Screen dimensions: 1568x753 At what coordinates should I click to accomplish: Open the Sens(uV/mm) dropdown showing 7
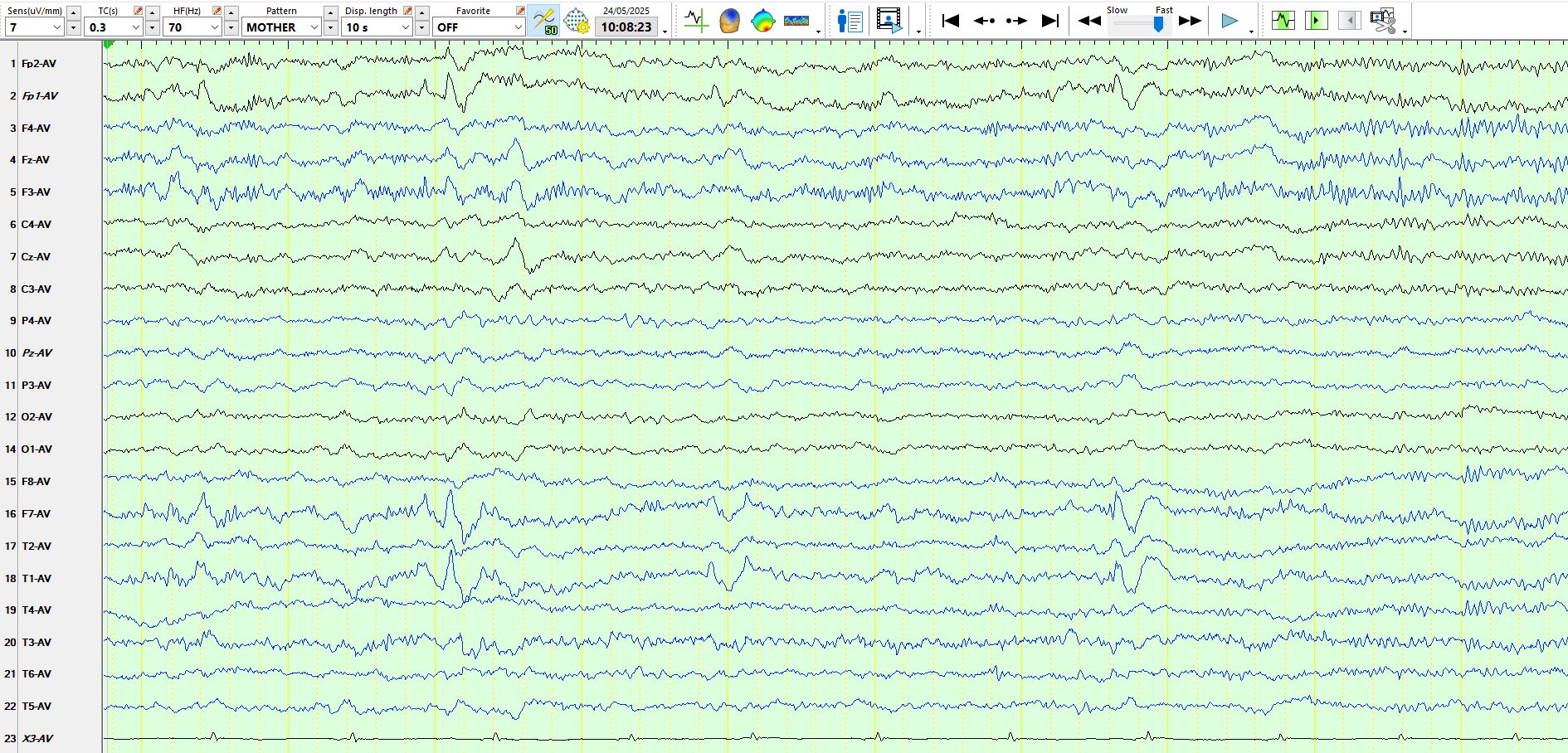34,27
